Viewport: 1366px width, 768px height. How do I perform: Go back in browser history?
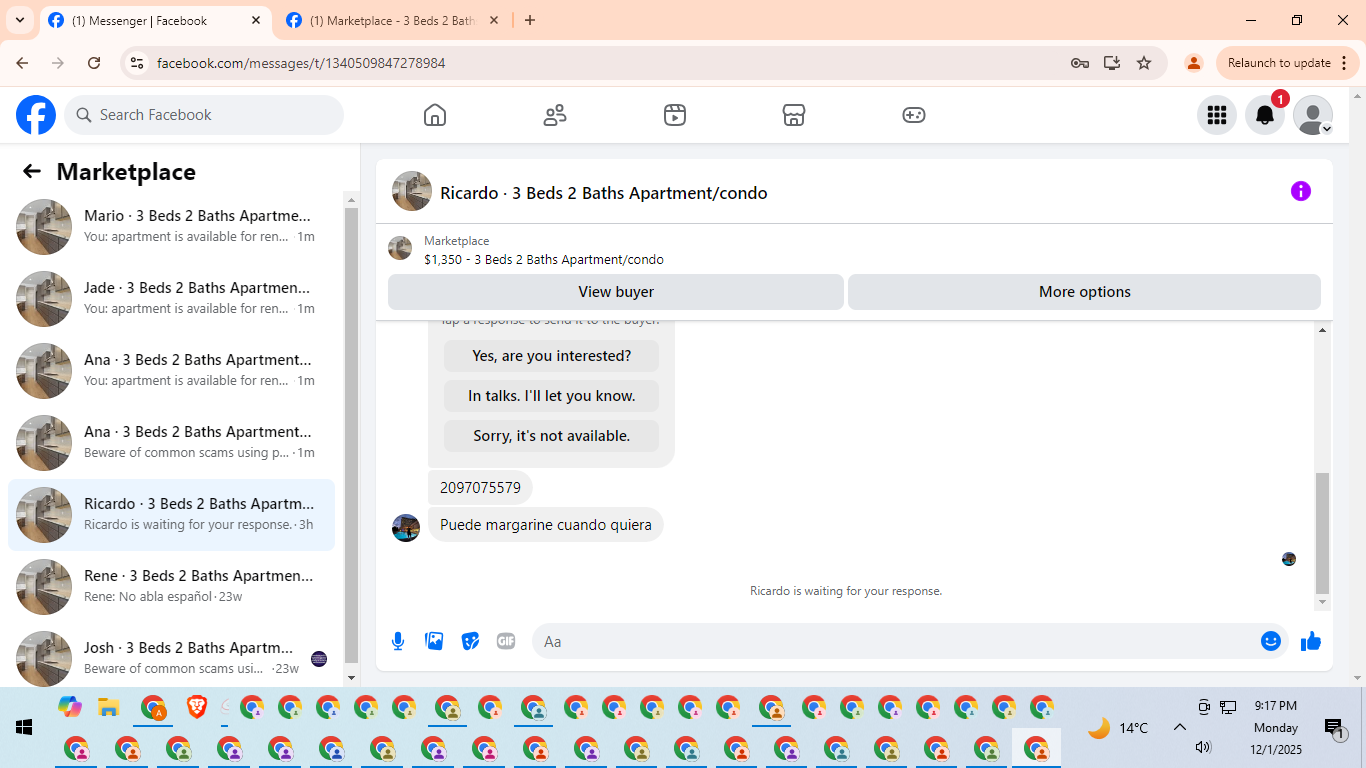tap(22, 63)
